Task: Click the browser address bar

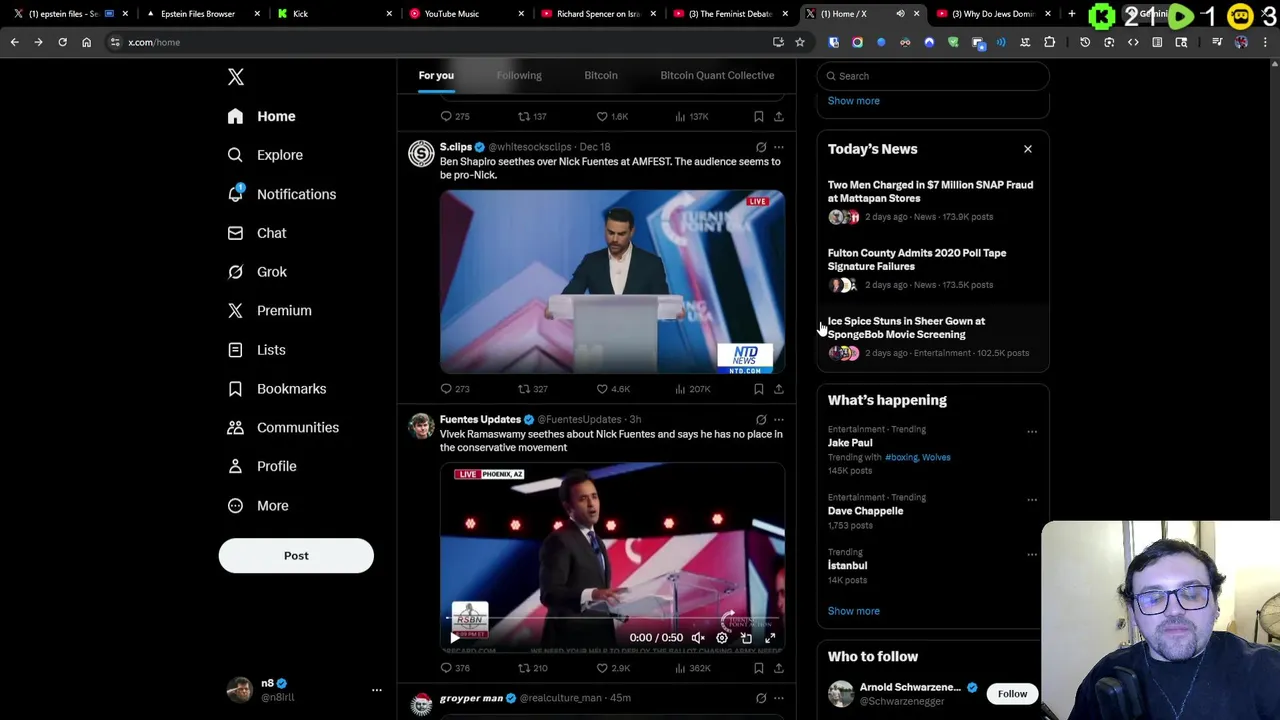Action: coord(440,42)
